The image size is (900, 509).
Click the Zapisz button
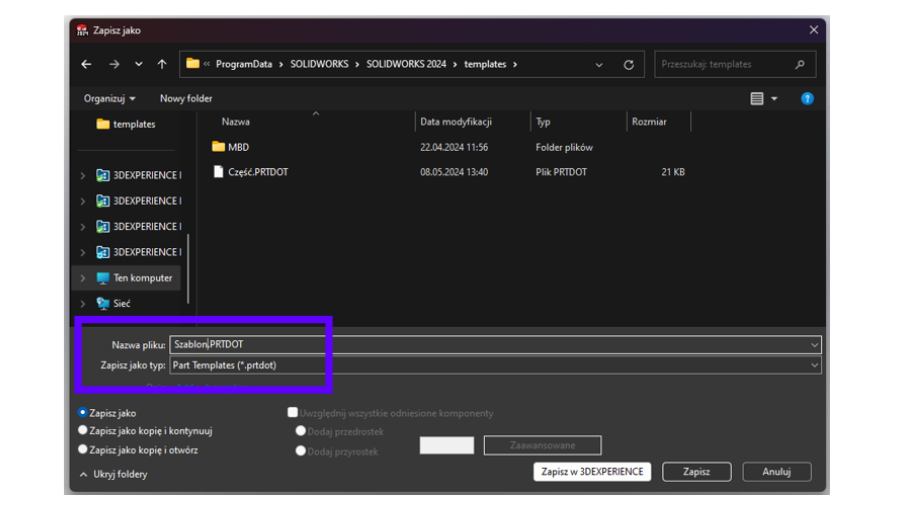click(x=696, y=472)
